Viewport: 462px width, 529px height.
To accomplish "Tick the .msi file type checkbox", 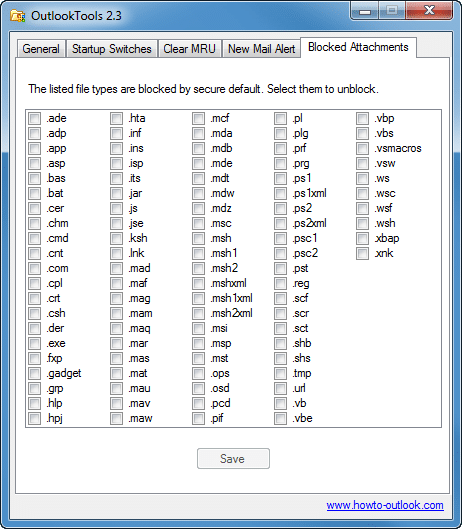I will pyautogui.click(x=198, y=328).
